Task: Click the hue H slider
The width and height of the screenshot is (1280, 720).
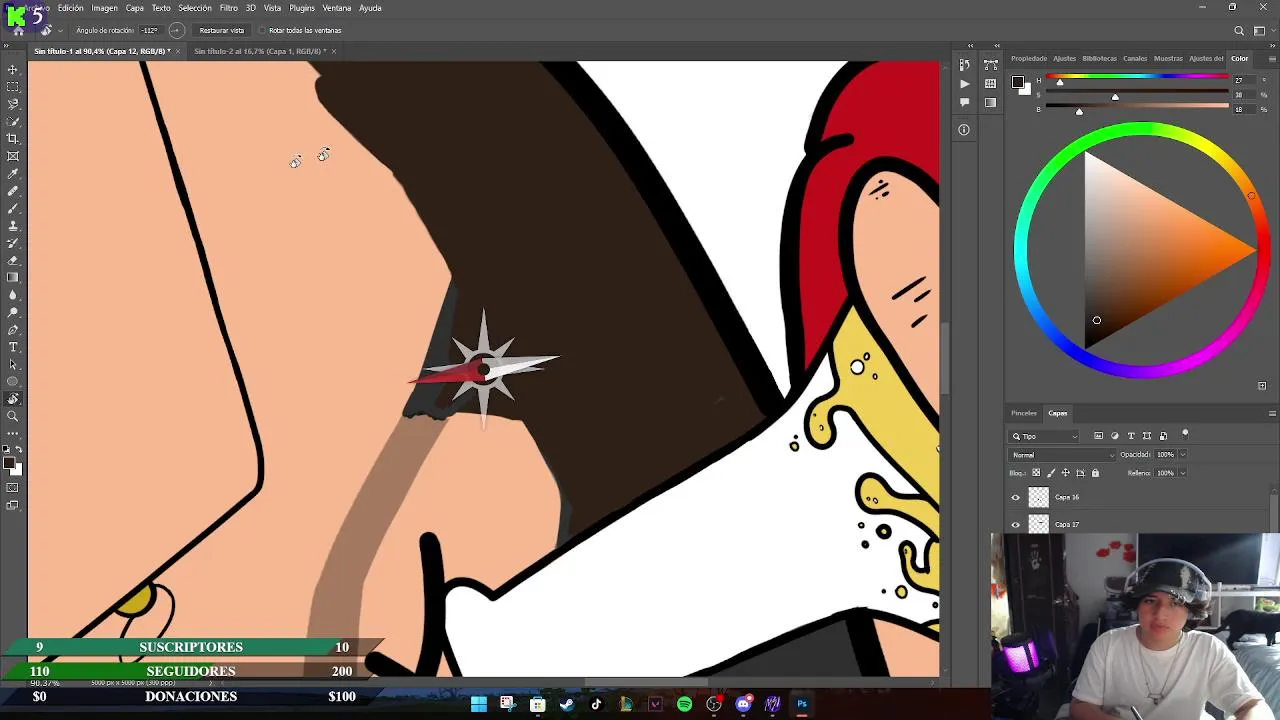Action: tap(1138, 77)
